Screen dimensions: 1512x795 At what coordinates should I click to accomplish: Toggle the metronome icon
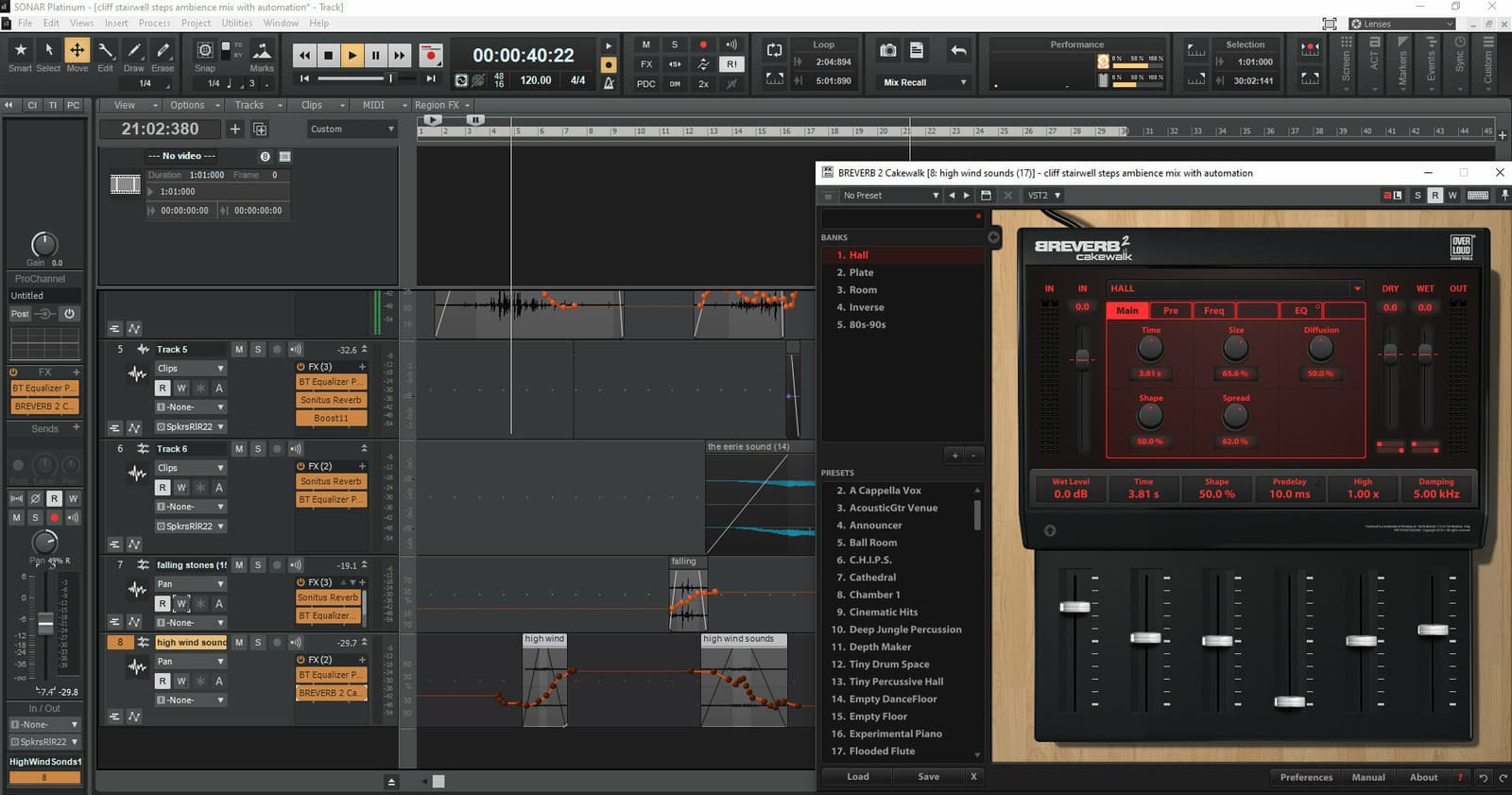click(609, 83)
